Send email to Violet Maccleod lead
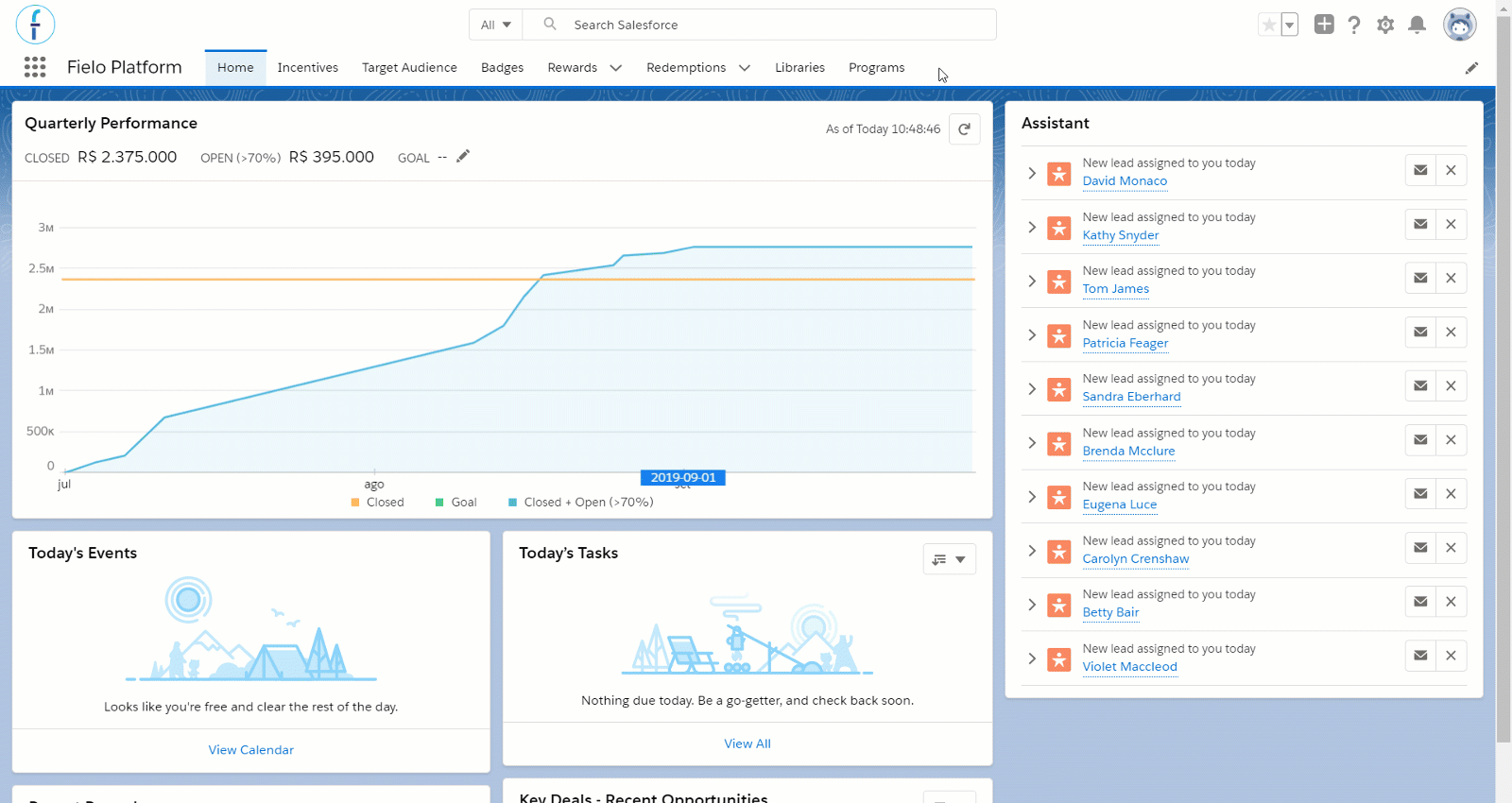 click(x=1420, y=656)
